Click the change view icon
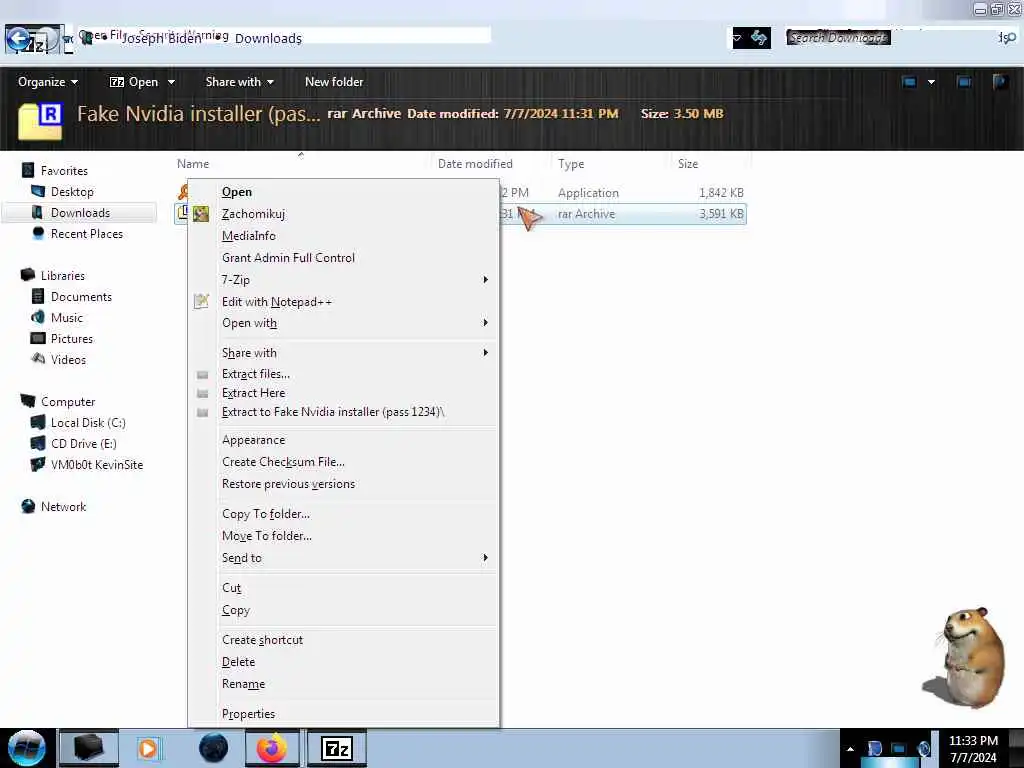The image size is (1024, 768). (909, 82)
